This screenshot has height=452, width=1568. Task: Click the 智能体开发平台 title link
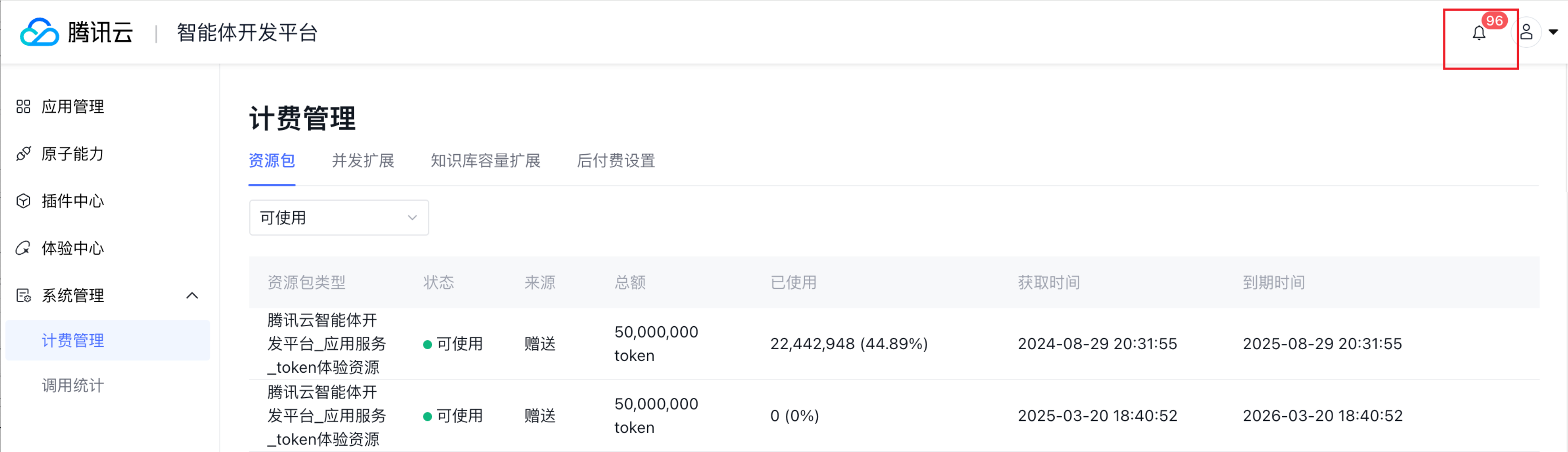(247, 32)
